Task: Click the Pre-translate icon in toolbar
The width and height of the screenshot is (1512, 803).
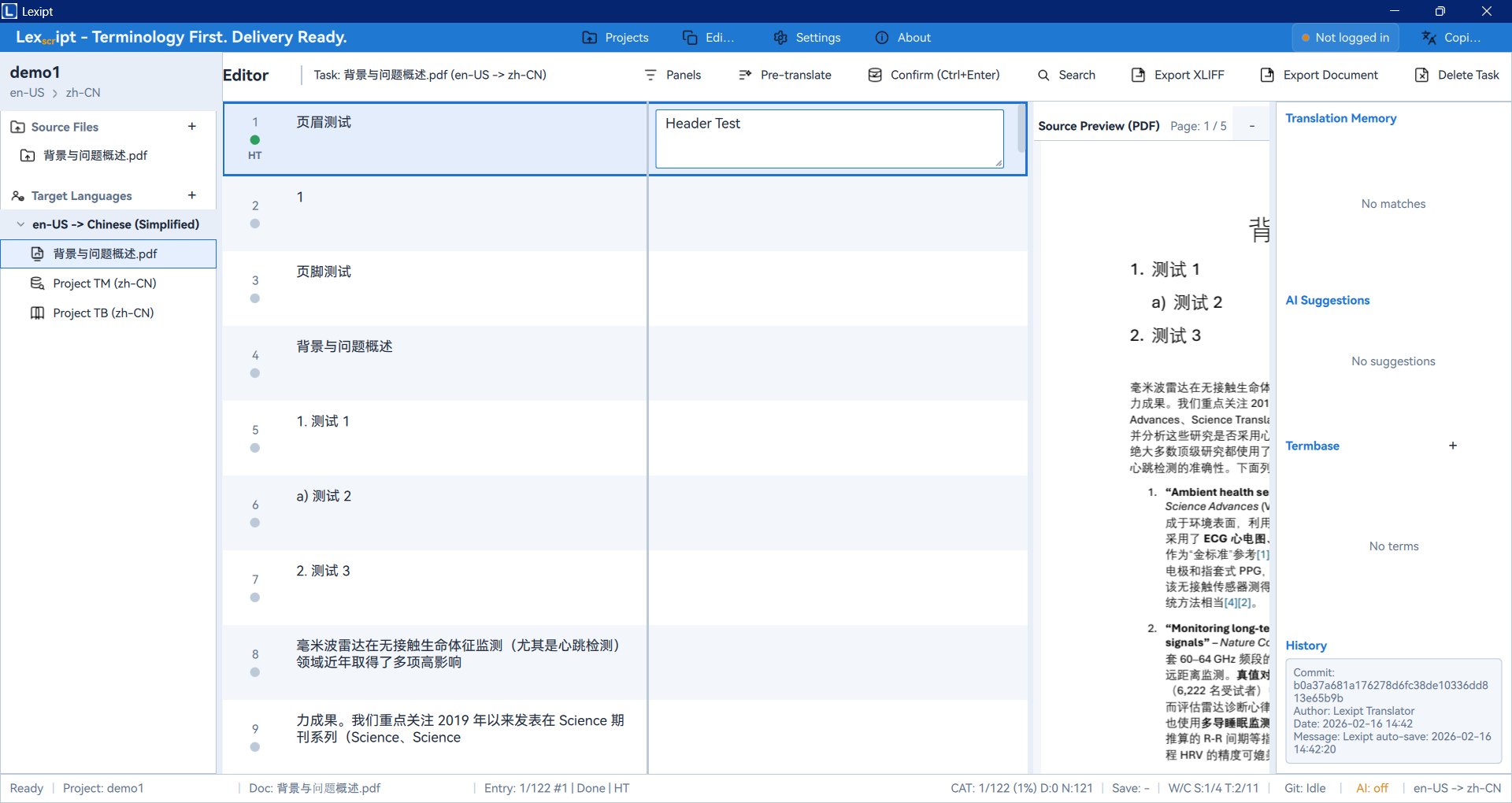Action: [745, 75]
